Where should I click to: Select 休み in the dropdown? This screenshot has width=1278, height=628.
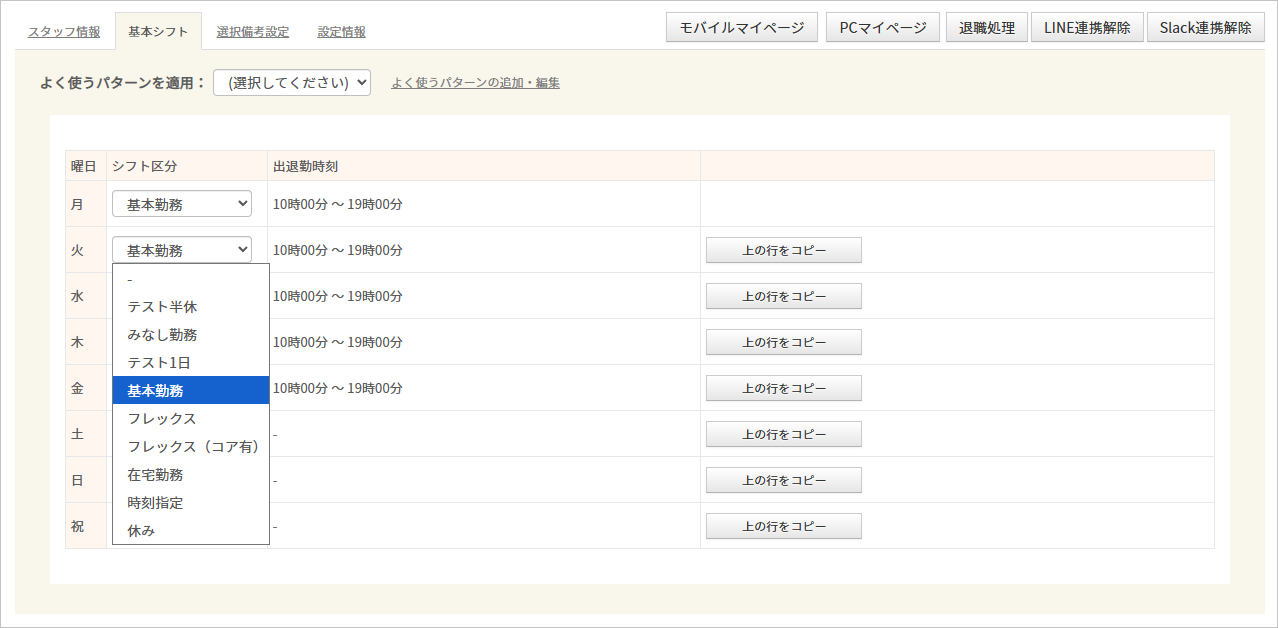pyautogui.click(x=141, y=531)
